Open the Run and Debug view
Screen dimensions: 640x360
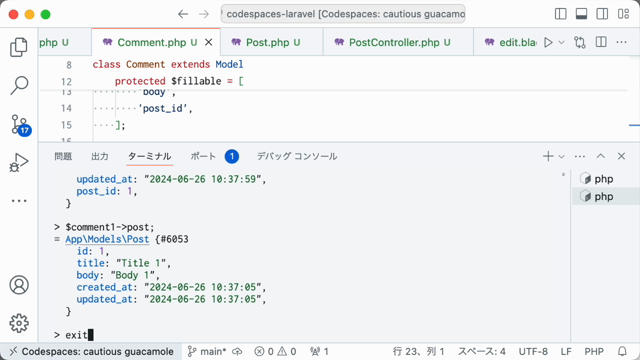click(19, 162)
